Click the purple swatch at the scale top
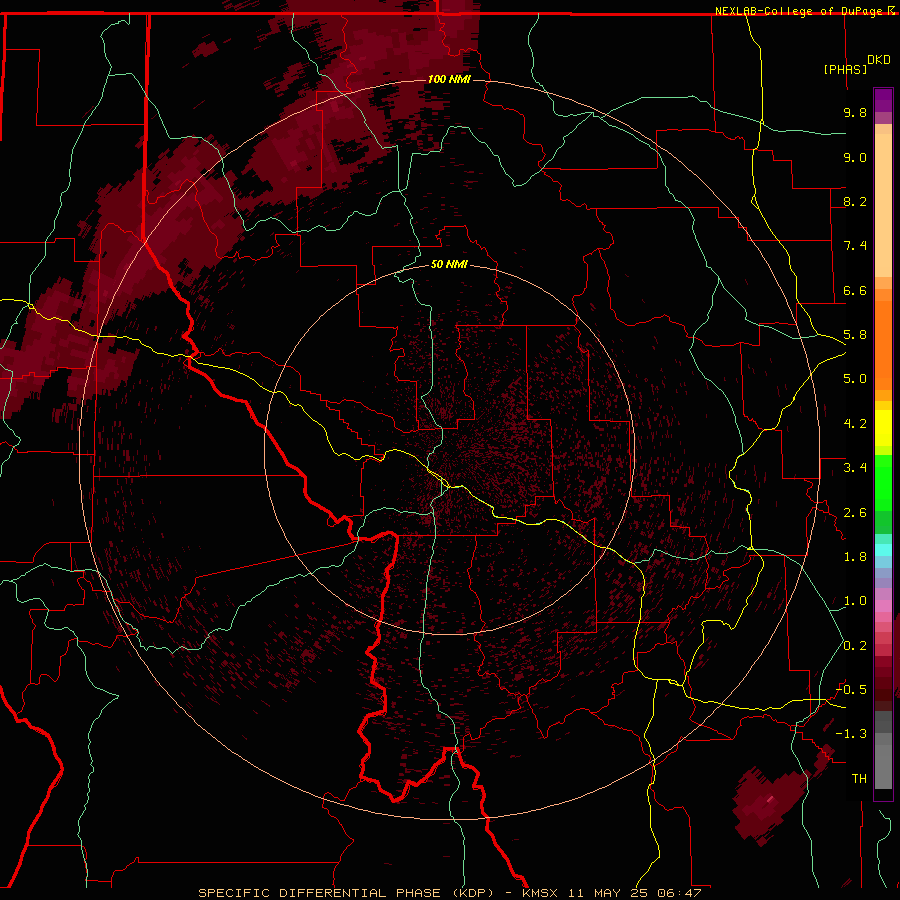This screenshot has height=900, width=900. 883,100
